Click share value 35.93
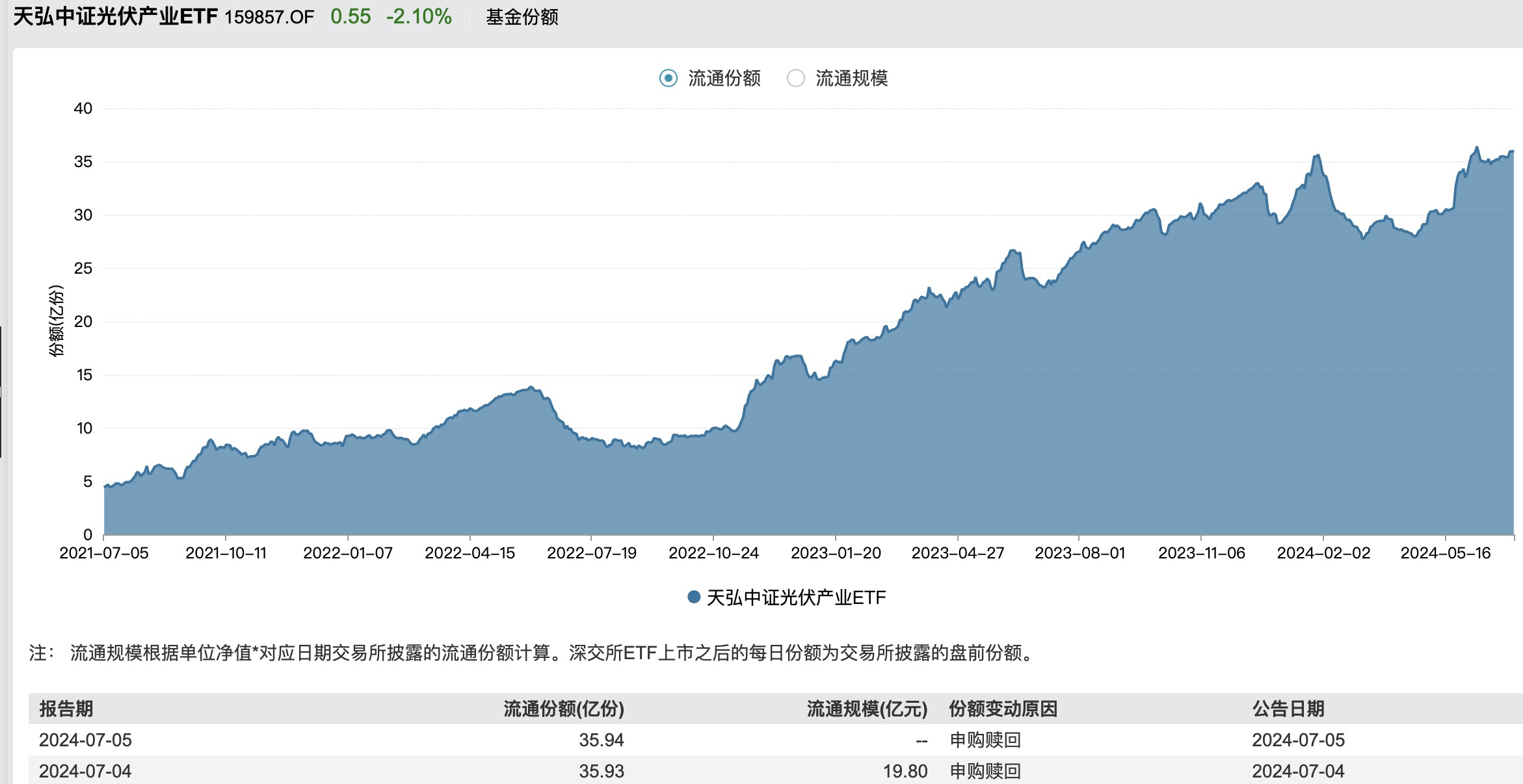 click(602, 771)
